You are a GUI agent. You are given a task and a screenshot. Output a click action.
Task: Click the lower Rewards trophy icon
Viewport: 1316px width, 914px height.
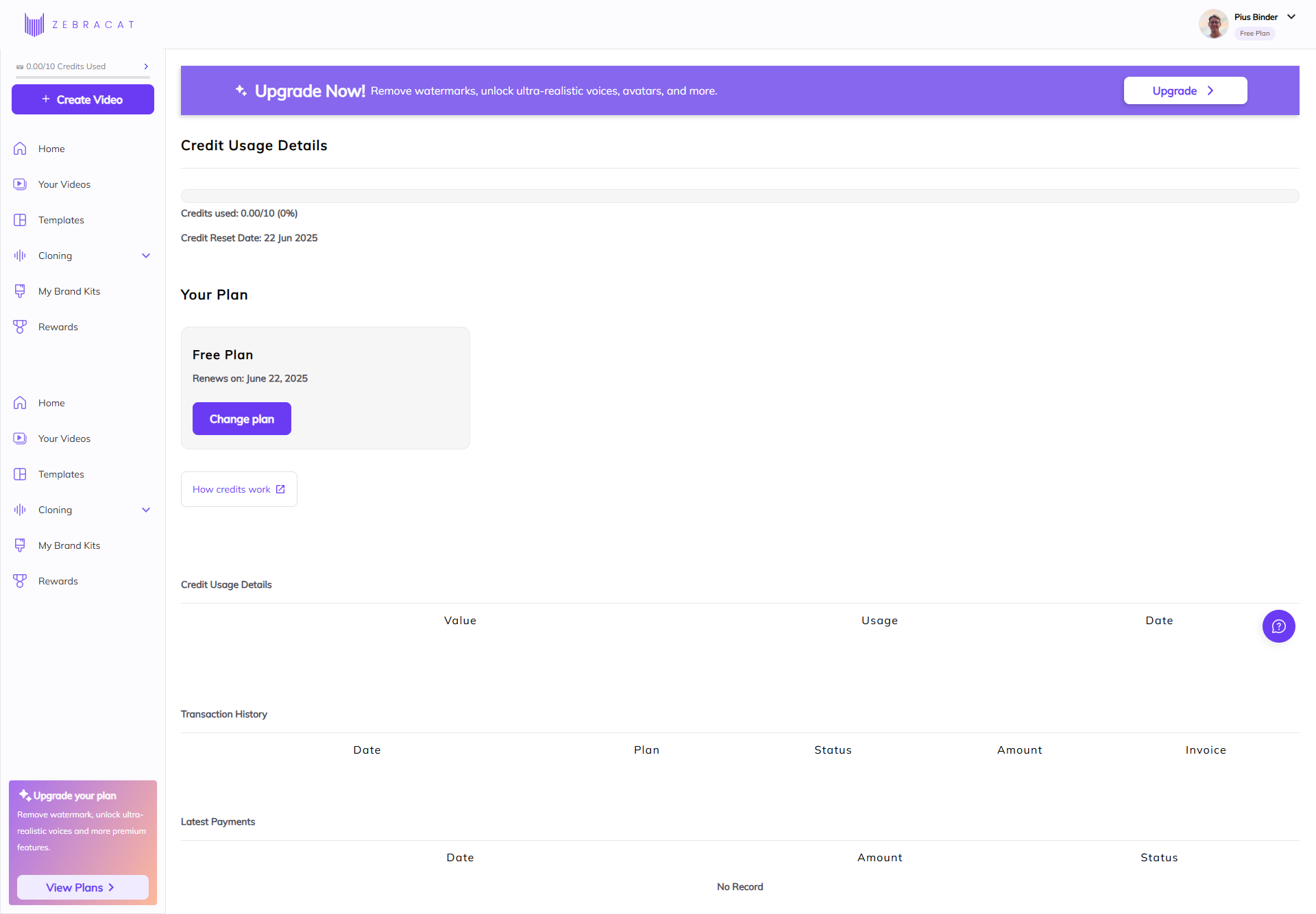(x=20, y=581)
